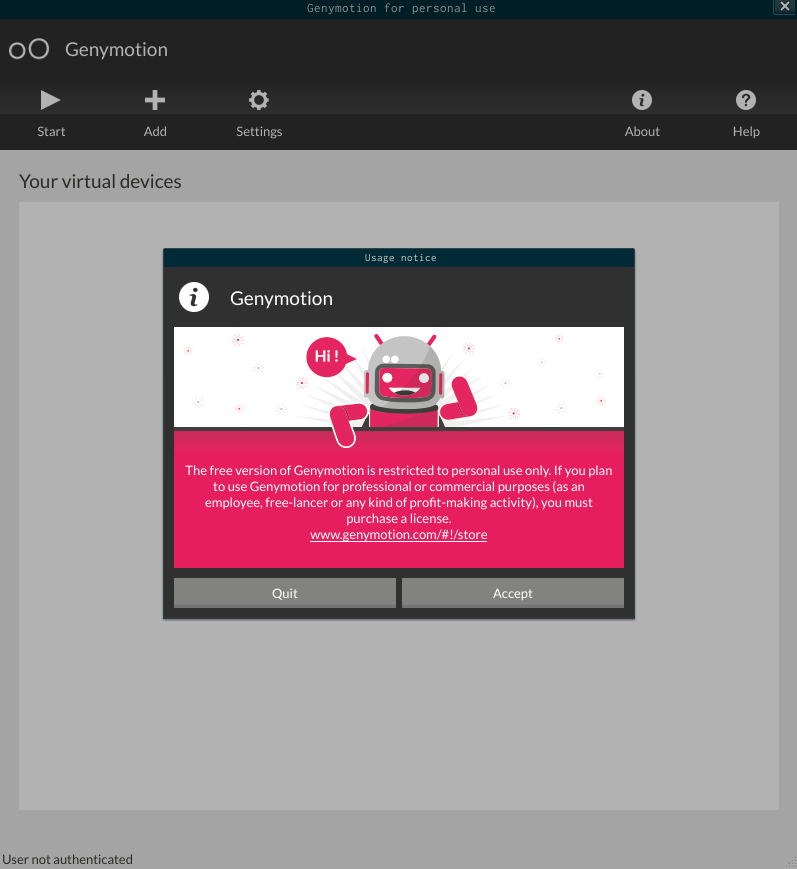
Task: Click 'User not authenticated' status text
Action: coord(67,859)
